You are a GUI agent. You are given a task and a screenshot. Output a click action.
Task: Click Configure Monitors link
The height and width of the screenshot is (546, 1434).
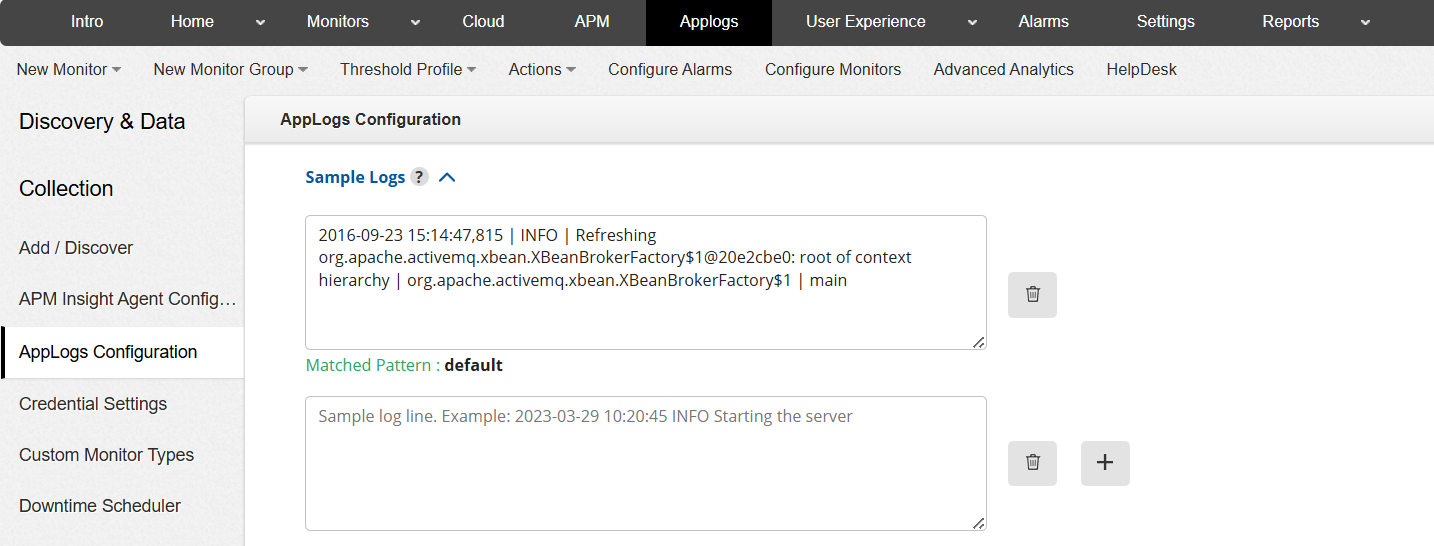[x=833, y=69]
